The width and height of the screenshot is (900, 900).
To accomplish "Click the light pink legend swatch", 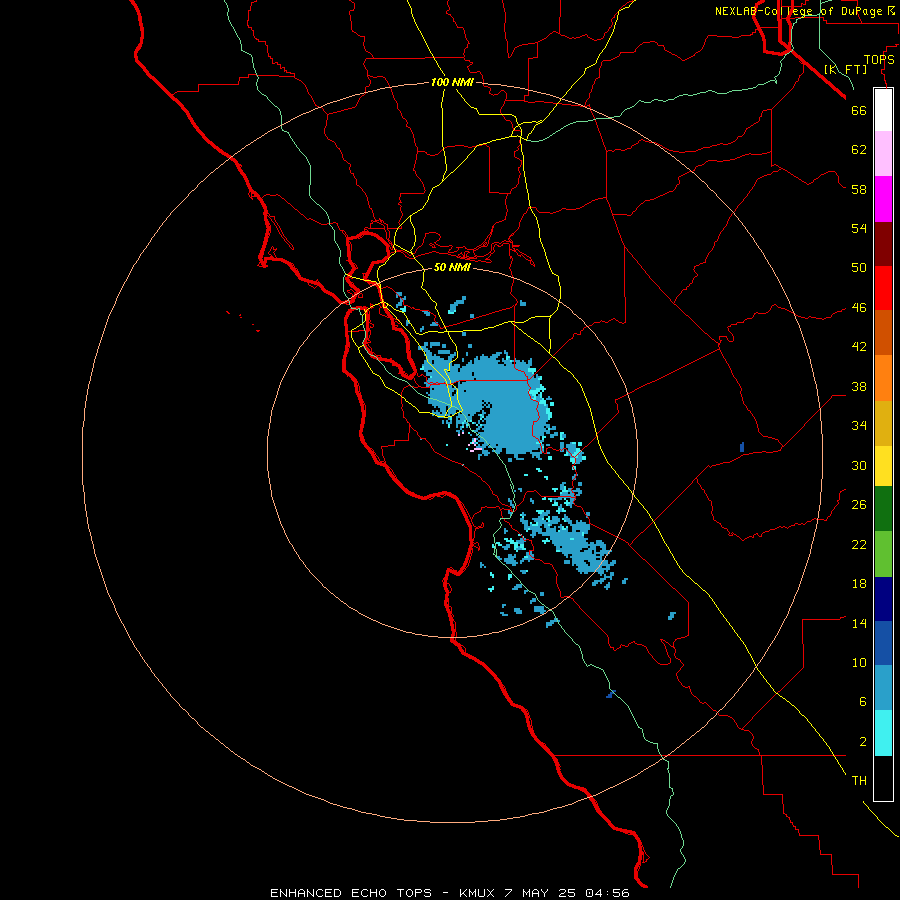I will [883, 154].
